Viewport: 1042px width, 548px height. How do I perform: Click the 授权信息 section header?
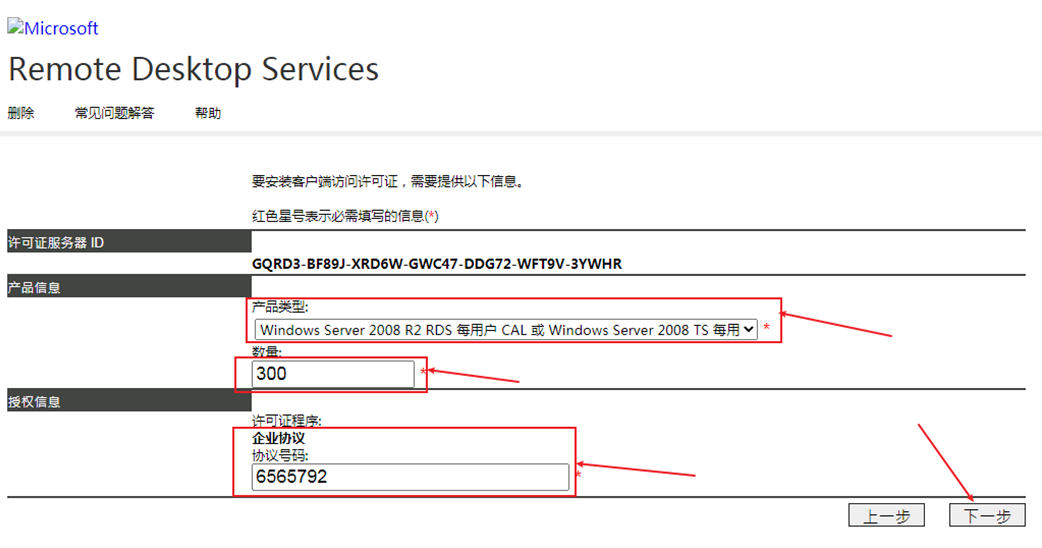(x=129, y=401)
